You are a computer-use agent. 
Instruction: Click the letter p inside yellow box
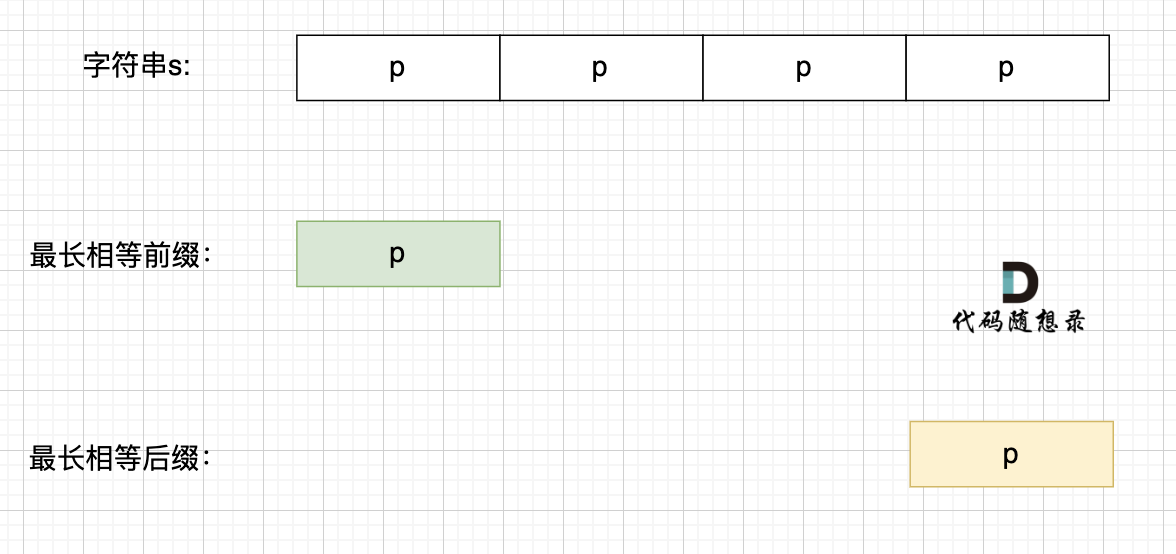pyautogui.click(x=1010, y=455)
